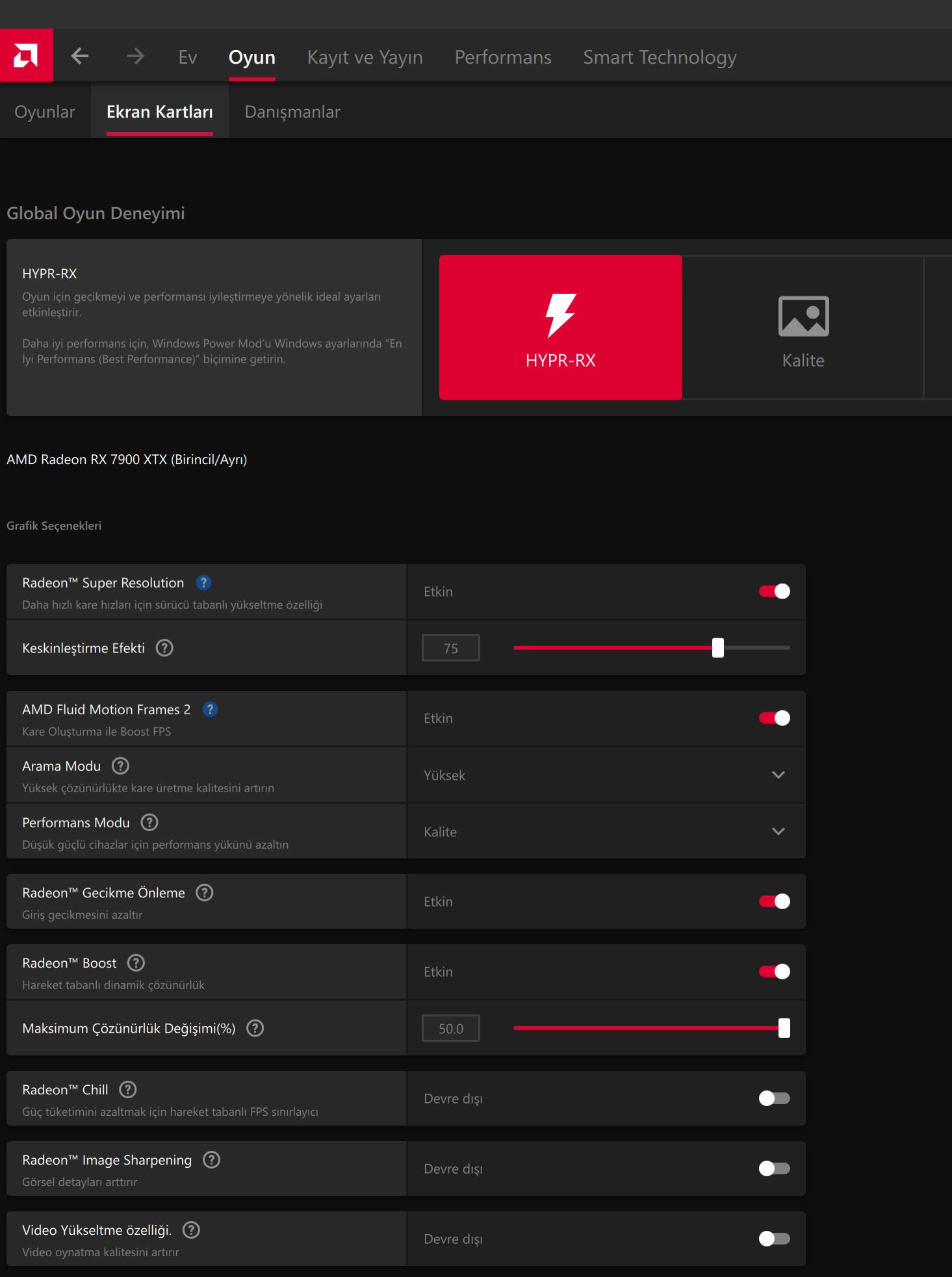Click resolution change value field 50.0
This screenshot has height=1277, width=952.
(451, 1028)
